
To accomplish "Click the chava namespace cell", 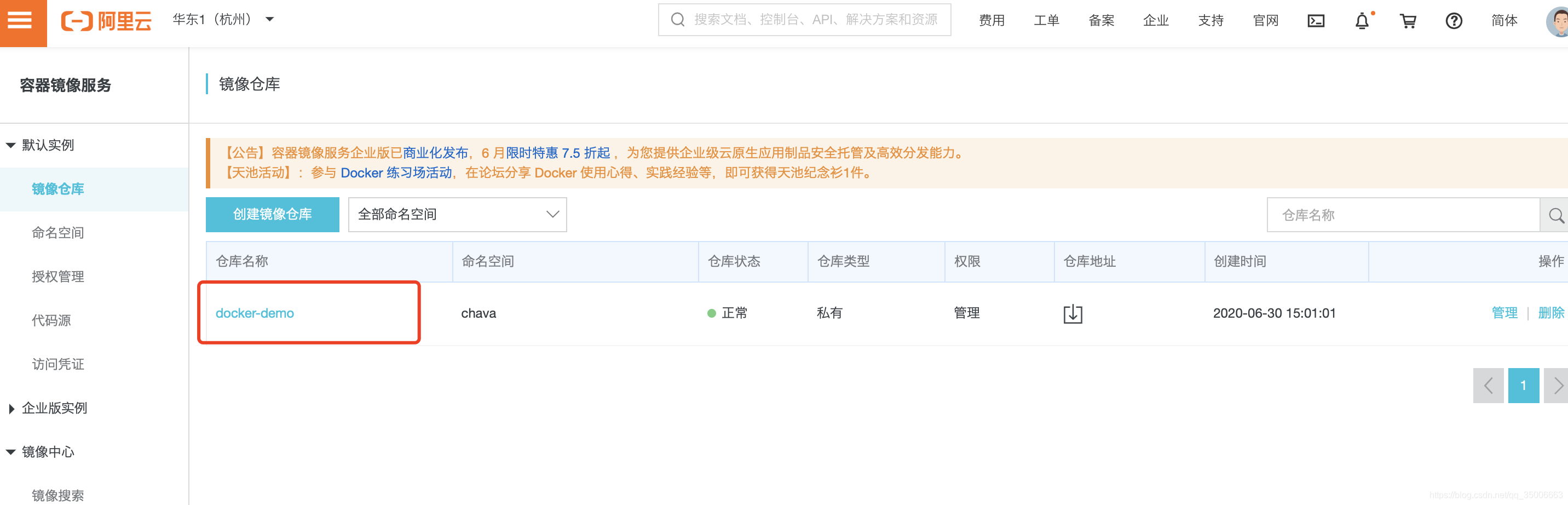I will tap(479, 313).
